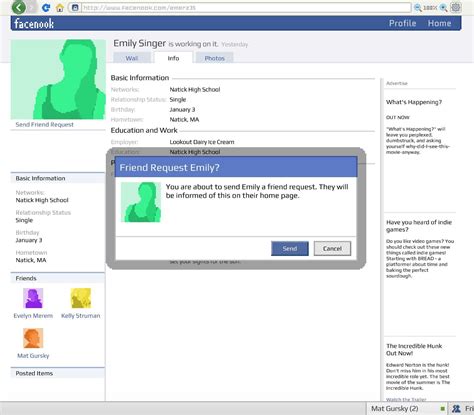Click "Lookout Dairy Ice Cream" employer text

[202, 142]
